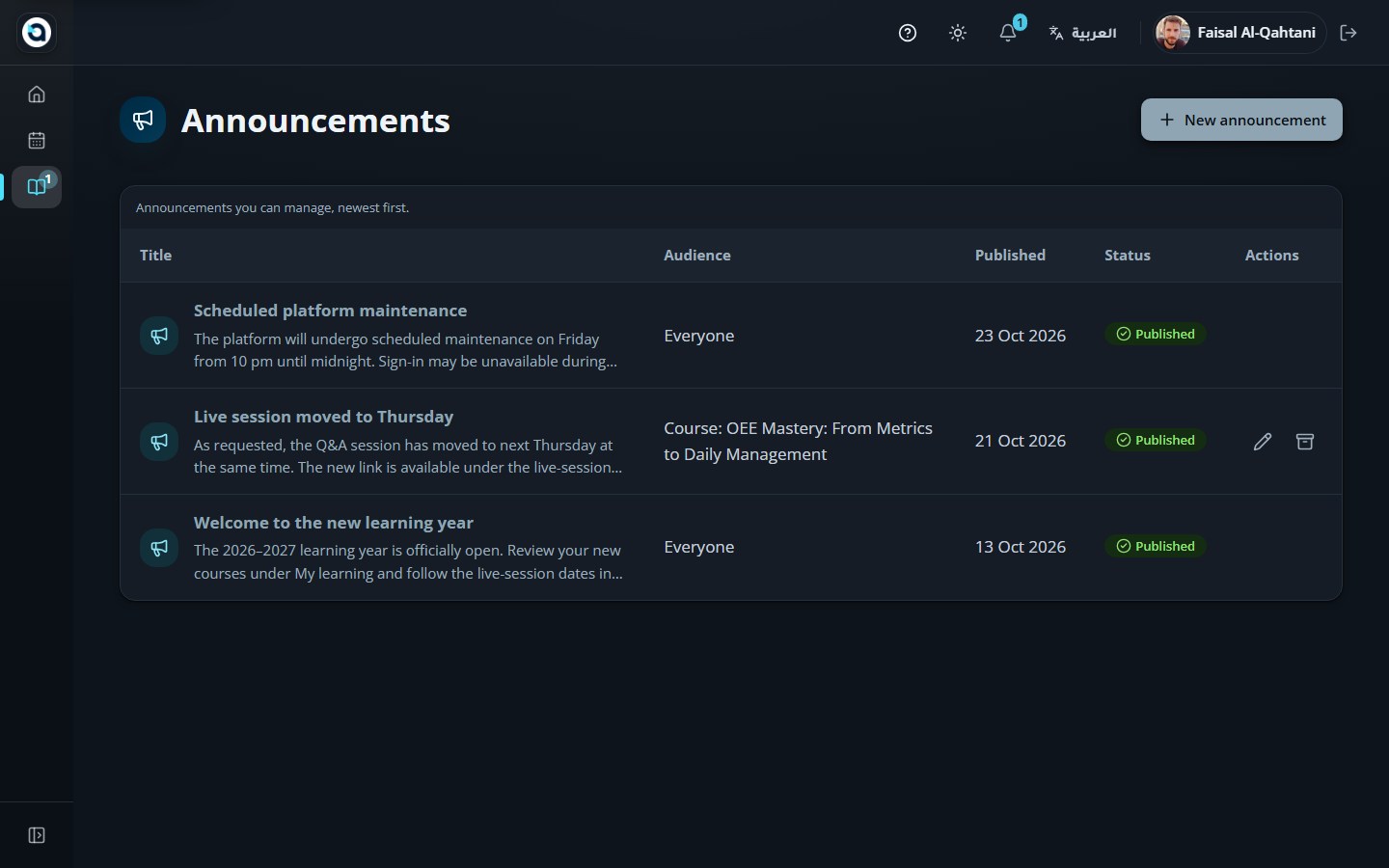
Task: Go to Home in the sidebar
Action: 37,95
